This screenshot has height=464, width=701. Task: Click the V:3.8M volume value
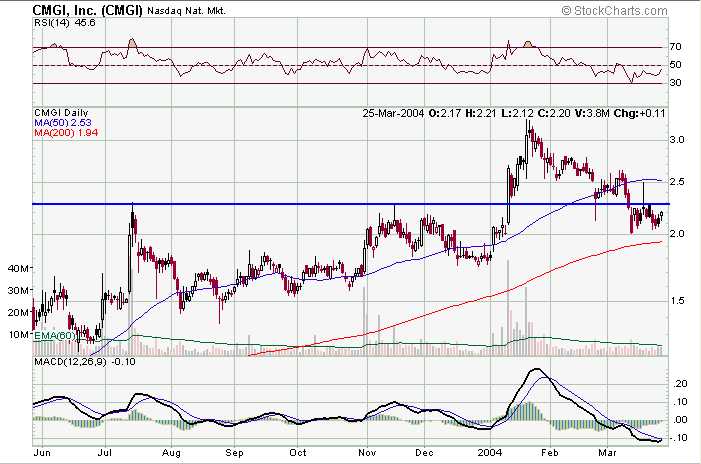click(592, 114)
